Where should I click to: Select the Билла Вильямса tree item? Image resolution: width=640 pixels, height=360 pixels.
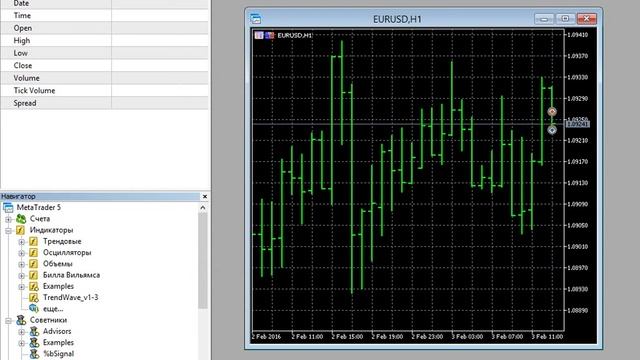tap(71, 275)
